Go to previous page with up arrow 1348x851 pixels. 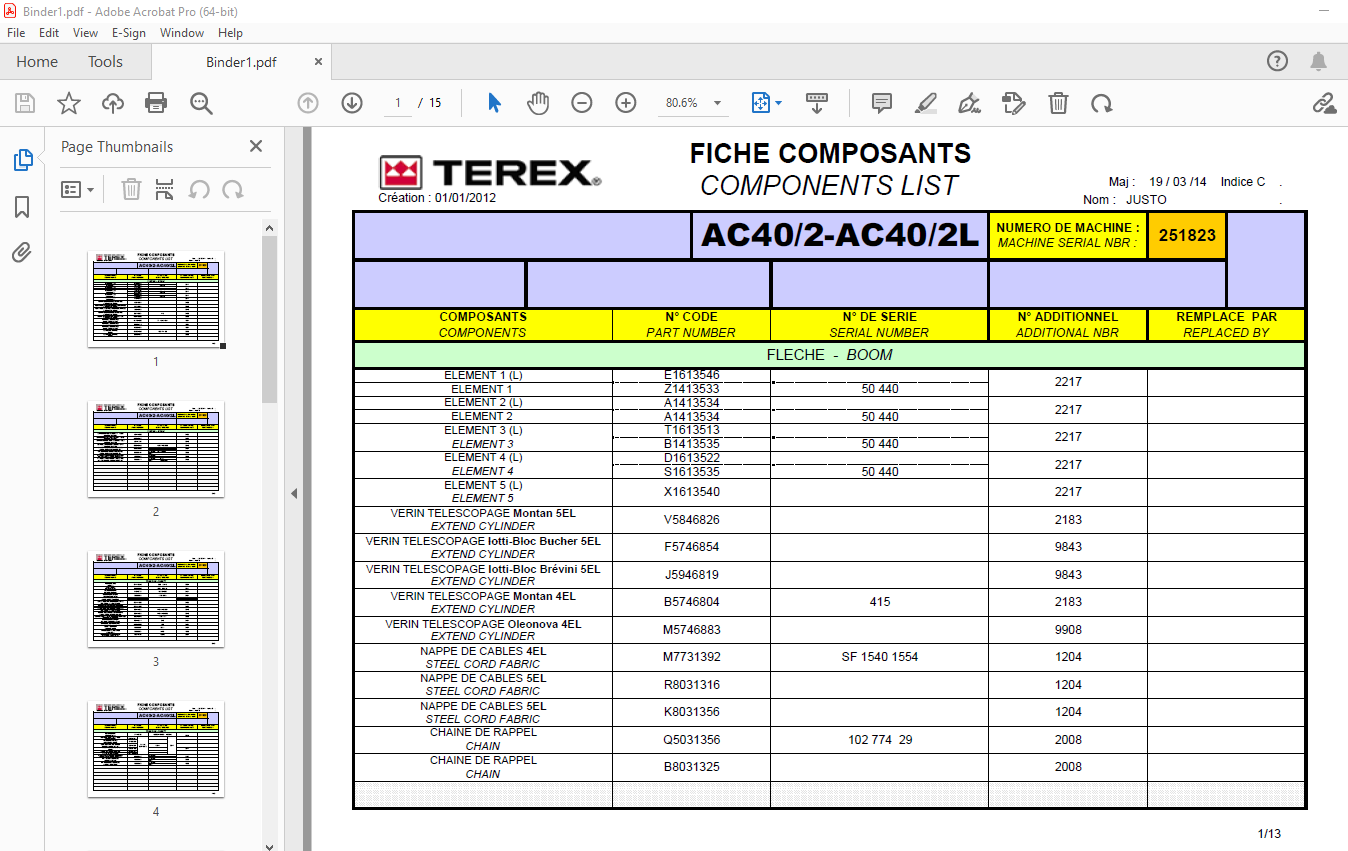pyautogui.click(x=308, y=103)
